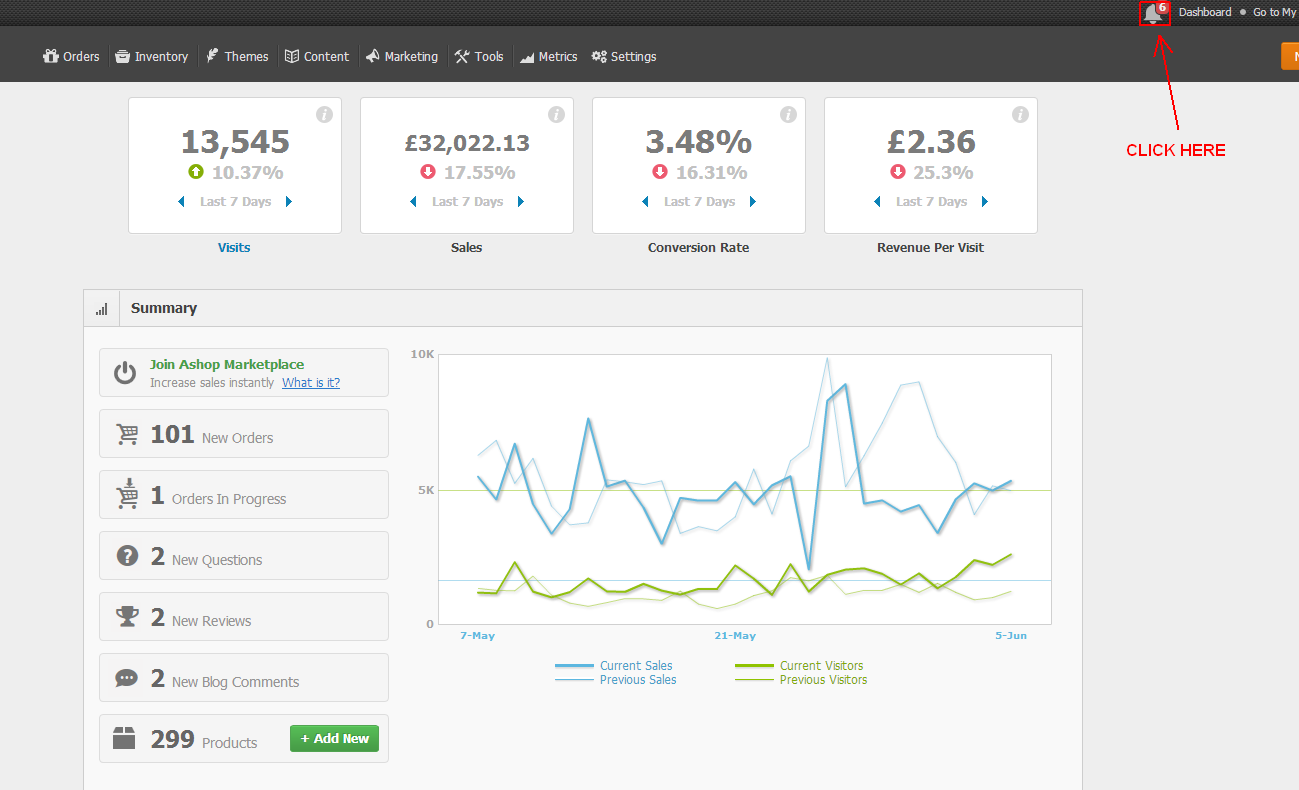
Task: Click the speech bubble icon for Blog Comments
Action: tap(127, 678)
